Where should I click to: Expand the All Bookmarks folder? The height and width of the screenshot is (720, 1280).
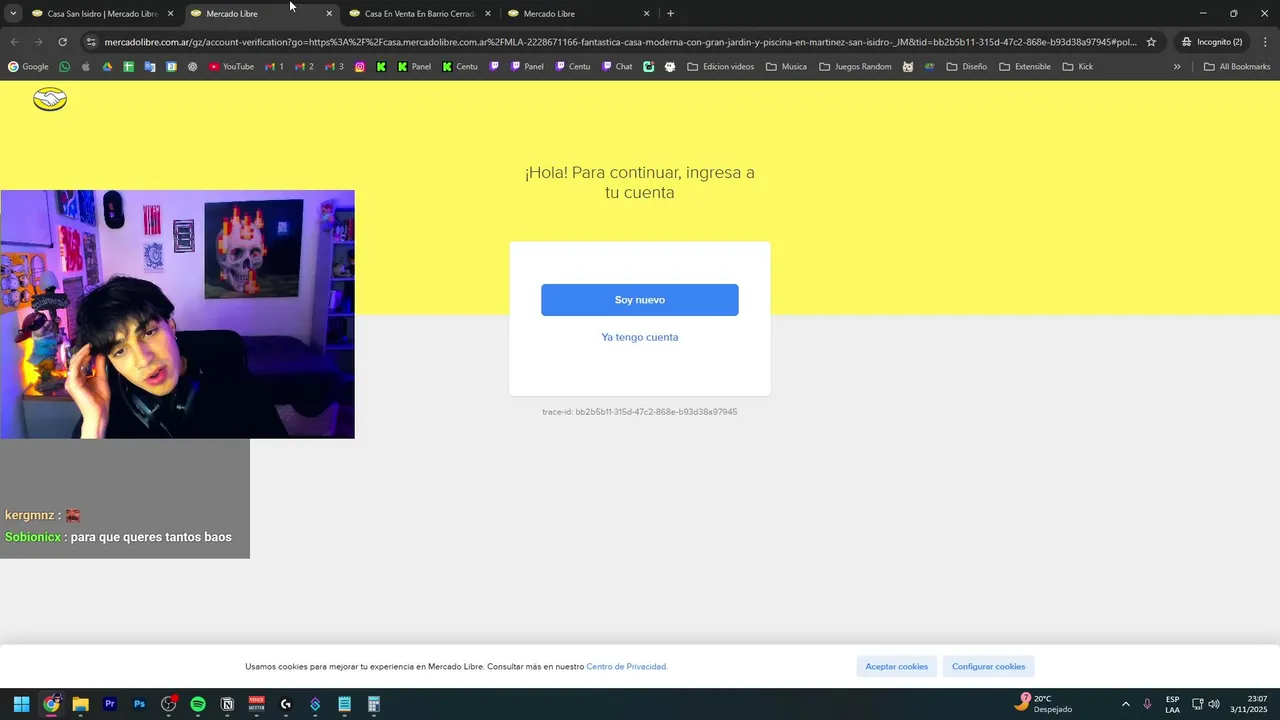(x=1237, y=67)
